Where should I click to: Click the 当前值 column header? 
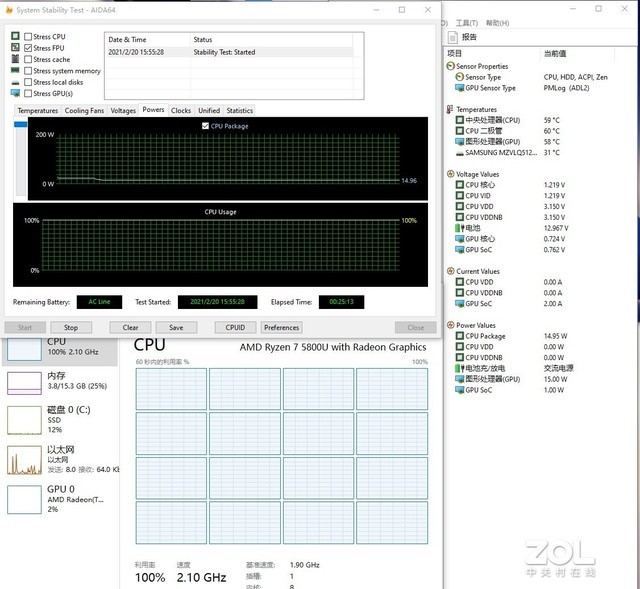555,53
